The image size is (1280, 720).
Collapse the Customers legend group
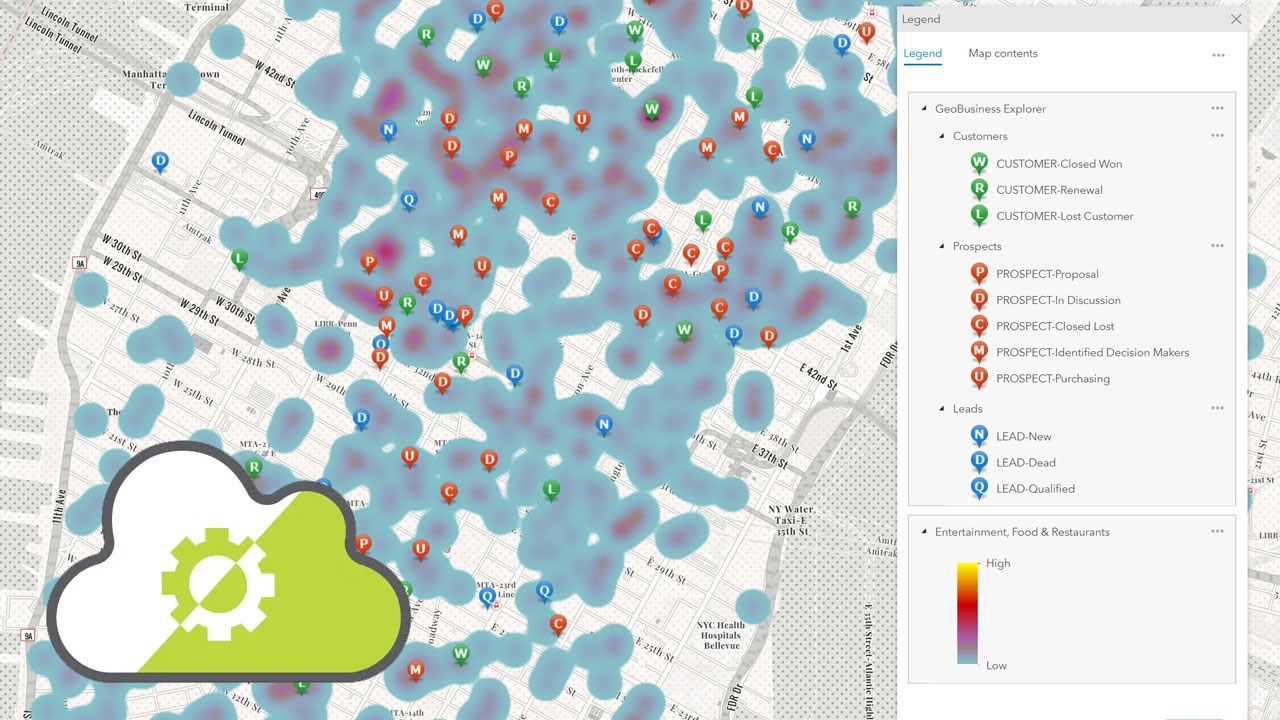pos(942,136)
